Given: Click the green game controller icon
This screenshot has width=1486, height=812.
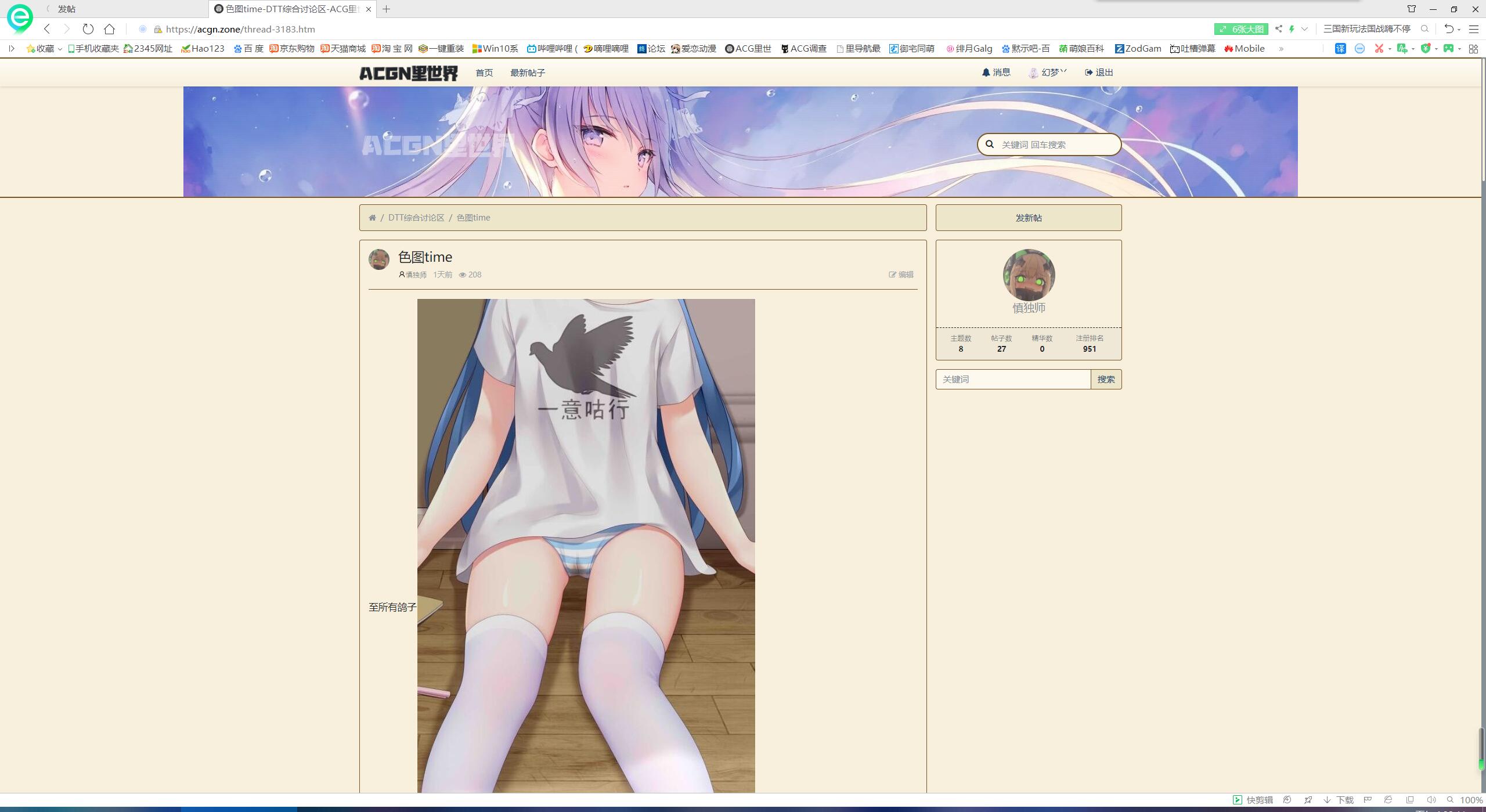Looking at the screenshot, I should click(x=1448, y=49).
